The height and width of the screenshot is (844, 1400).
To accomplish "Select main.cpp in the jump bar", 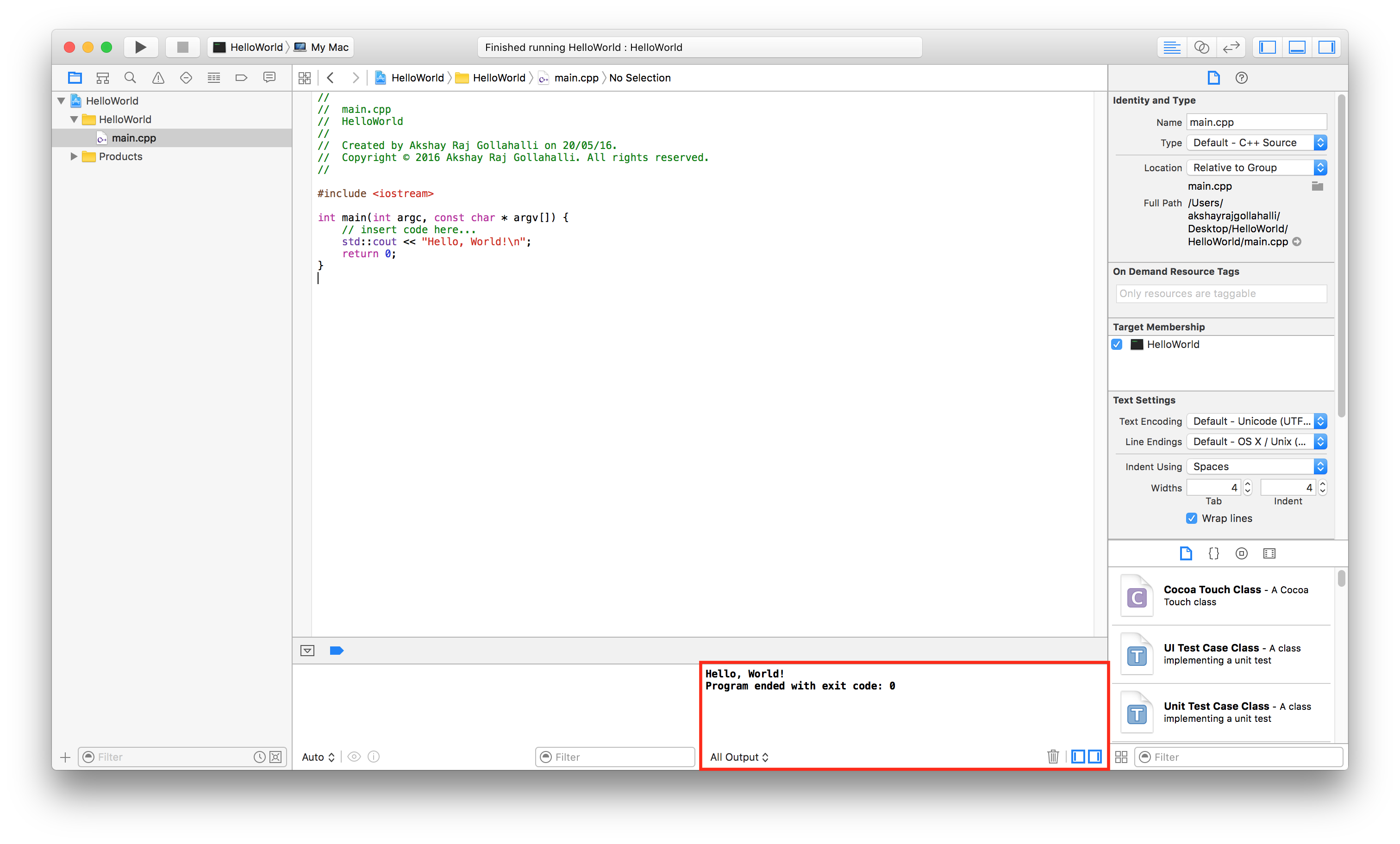I will coord(575,78).
